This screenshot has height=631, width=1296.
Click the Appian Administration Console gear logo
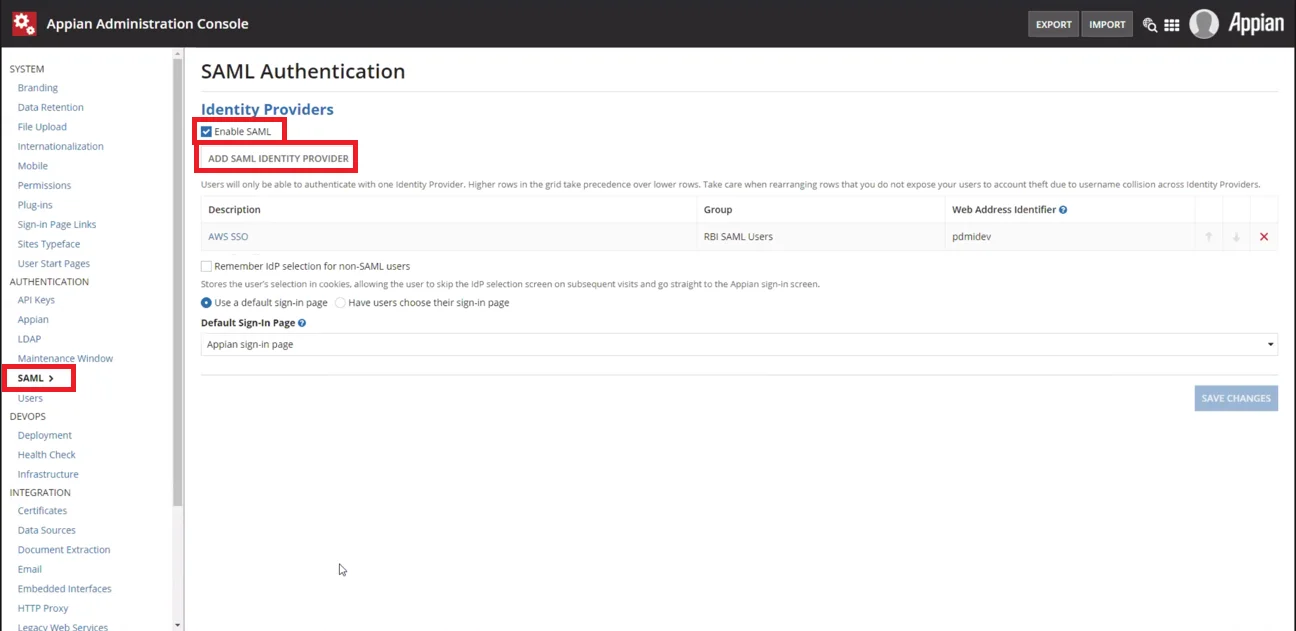coord(24,23)
